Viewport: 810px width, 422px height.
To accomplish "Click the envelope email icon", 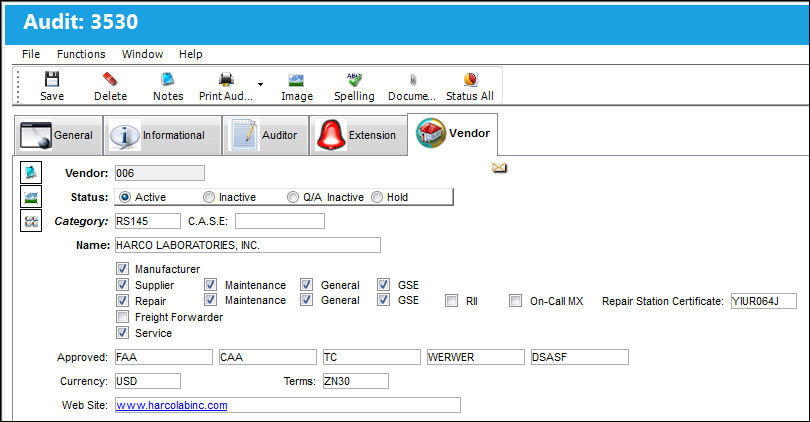I will pyautogui.click(x=499, y=167).
